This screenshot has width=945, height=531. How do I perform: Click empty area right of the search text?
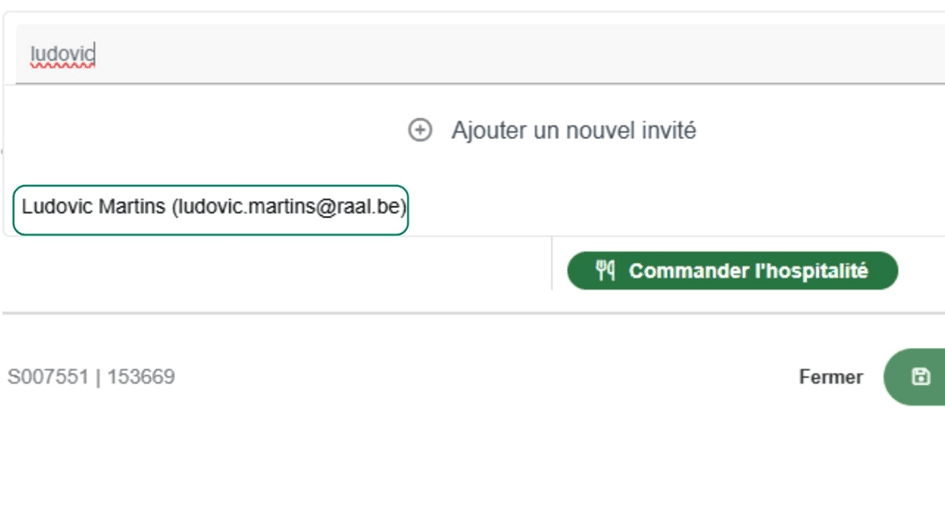pyautogui.click(x=500, y=54)
